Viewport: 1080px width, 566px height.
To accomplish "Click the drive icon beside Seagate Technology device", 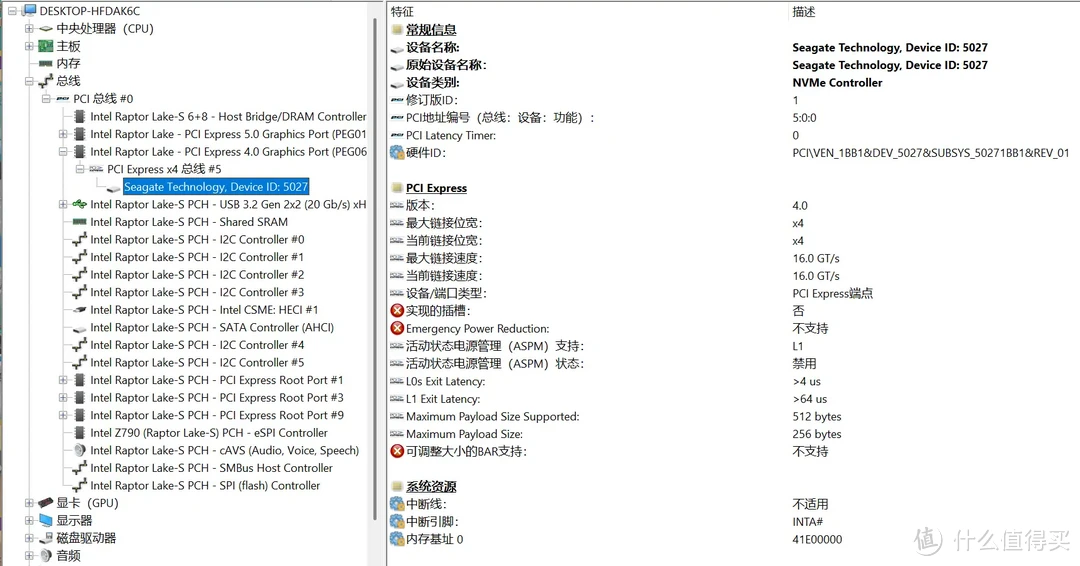I will click(x=113, y=187).
